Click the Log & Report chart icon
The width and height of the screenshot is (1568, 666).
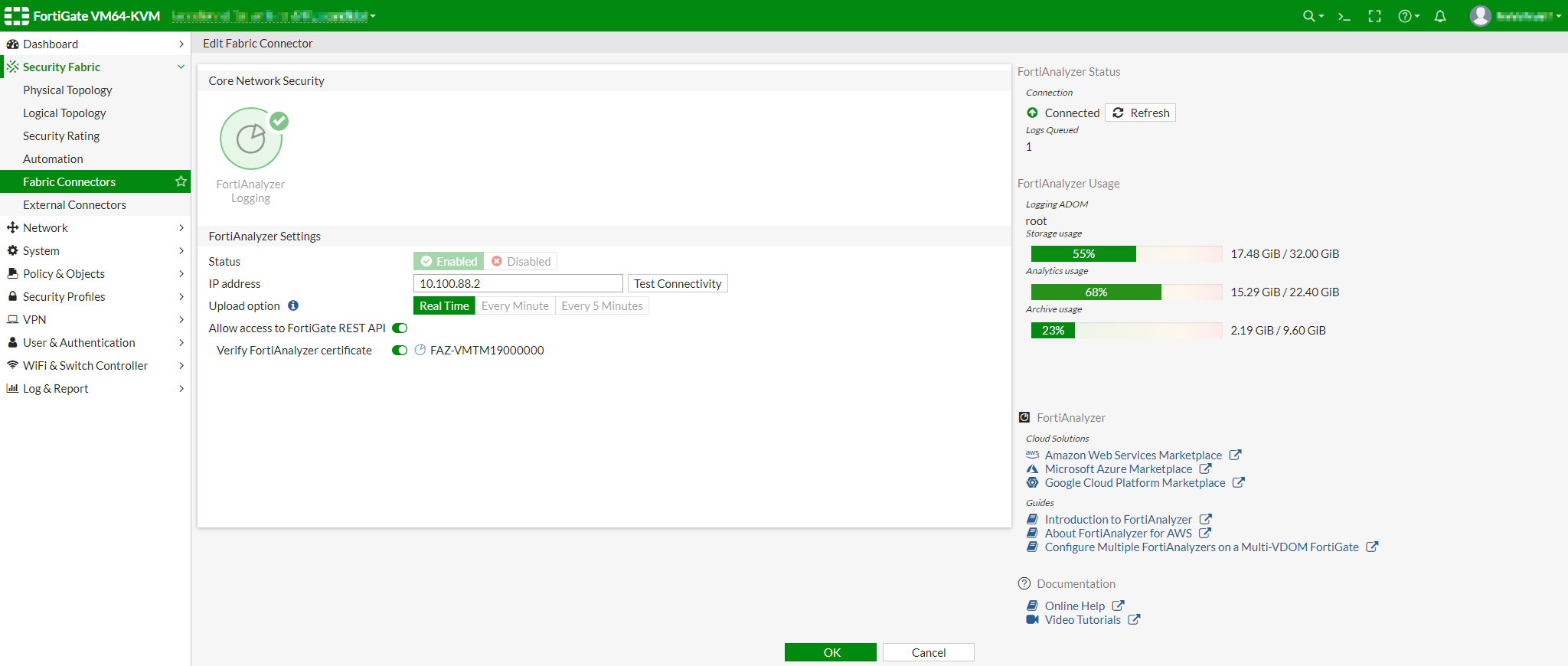(12, 388)
